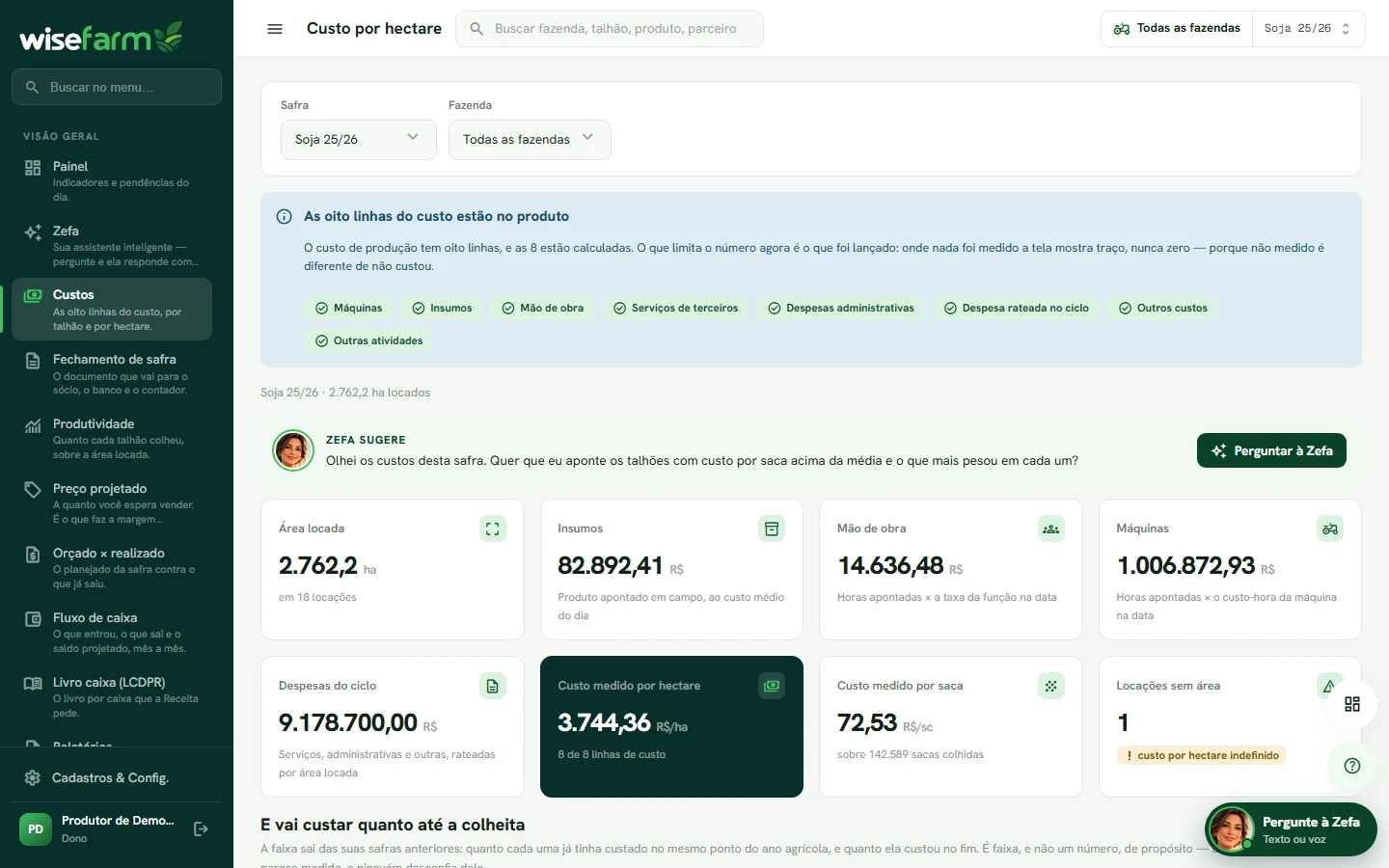Viewport: 1389px width, 868px height.
Task: Open the Pergunte à Zefa chat widget
Action: [x=1291, y=829]
